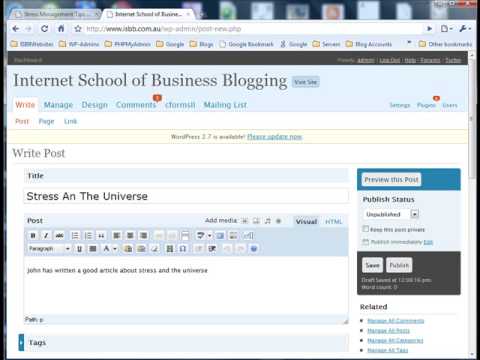The height and width of the screenshot is (360, 480).
Task: Open the Manage menu tab
Action: [x=58, y=105]
